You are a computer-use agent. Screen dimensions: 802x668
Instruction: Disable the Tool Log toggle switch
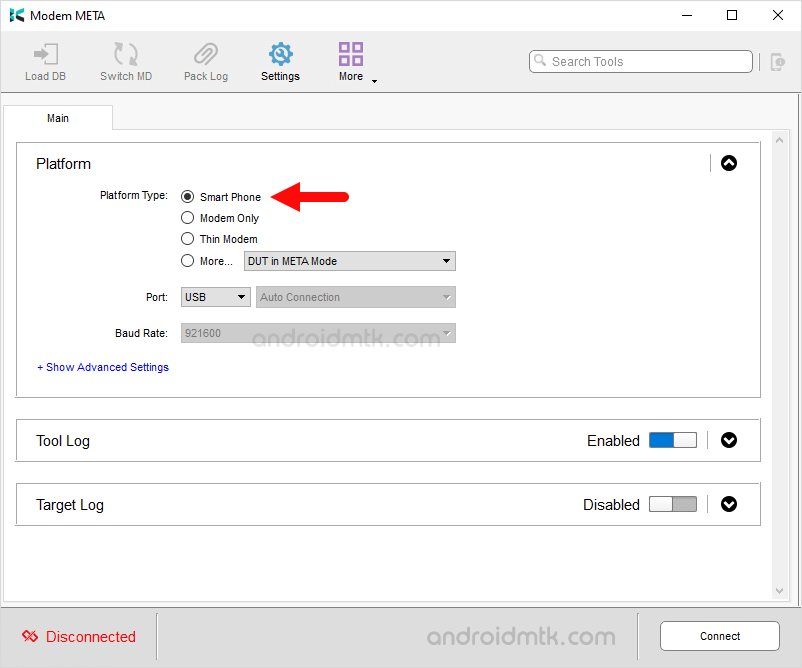(x=672, y=440)
